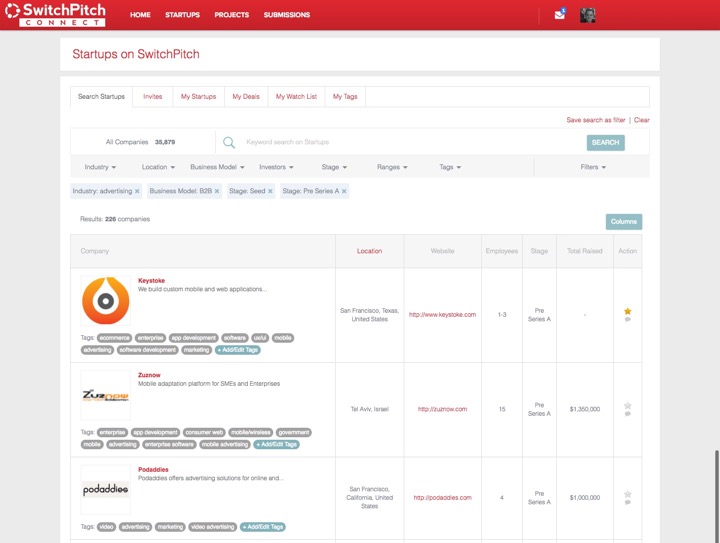Viewport: 720px width, 543px height.
Task: Visit http://www.keystoke.com website link
Action: (x=442, y=314)
